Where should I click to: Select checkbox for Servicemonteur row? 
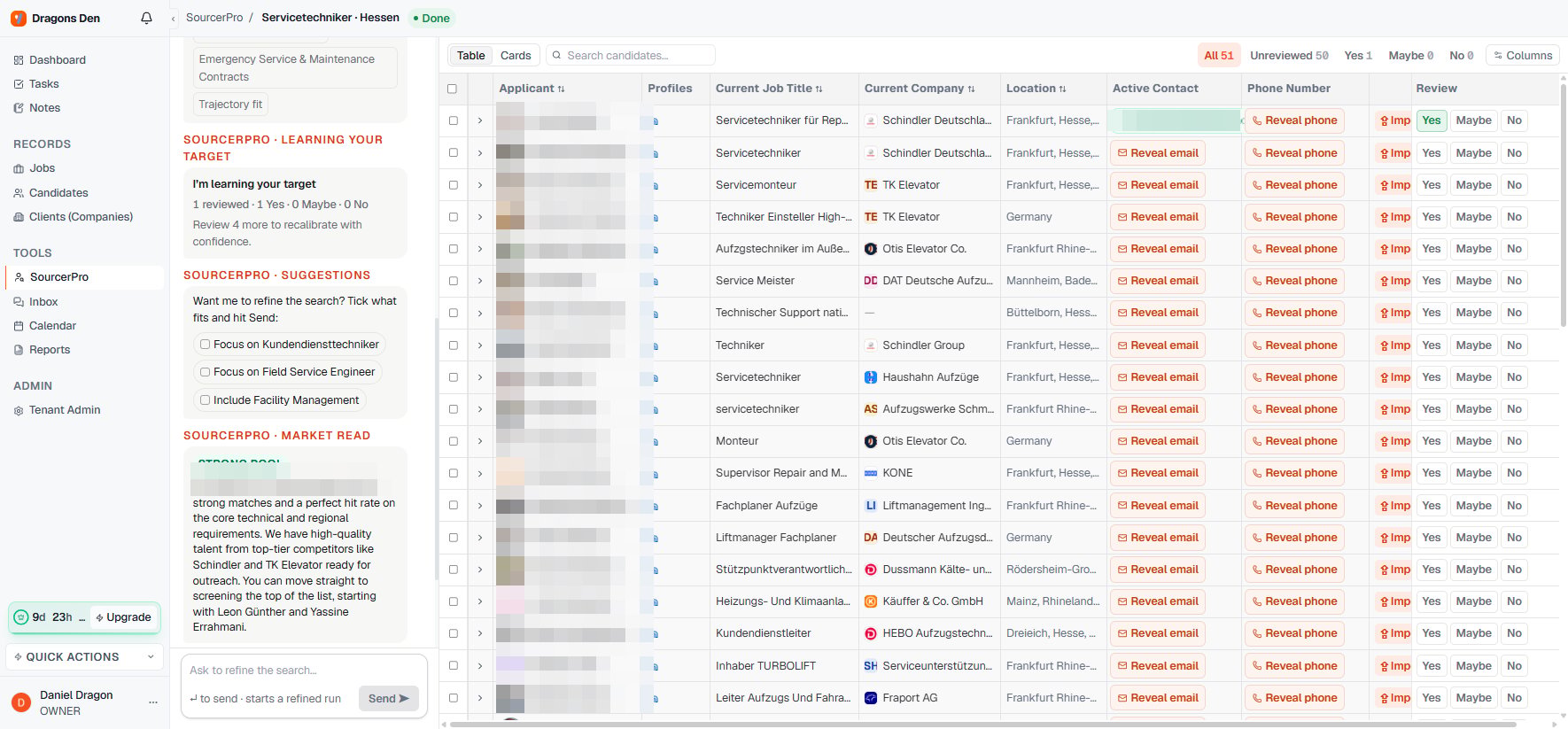click(454, 185)
